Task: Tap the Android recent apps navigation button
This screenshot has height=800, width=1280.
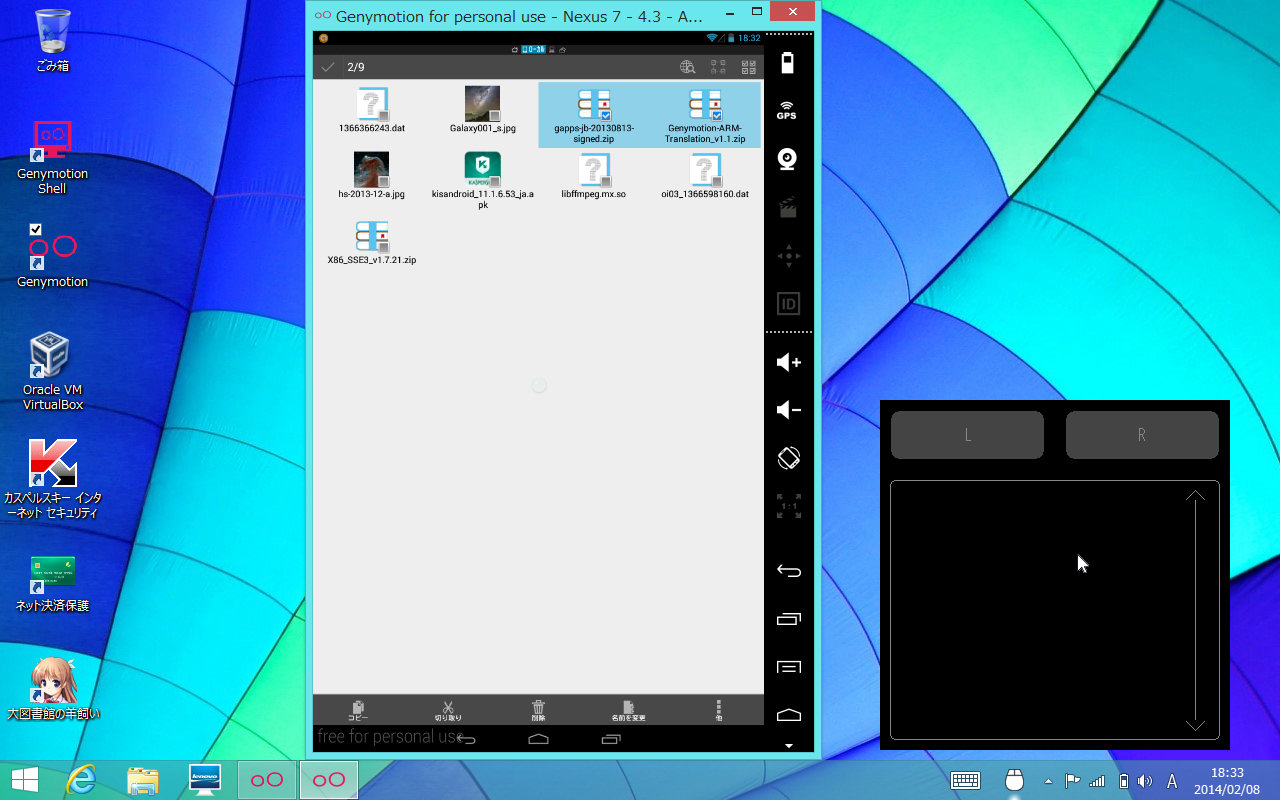Action: (x=611, y=739)
